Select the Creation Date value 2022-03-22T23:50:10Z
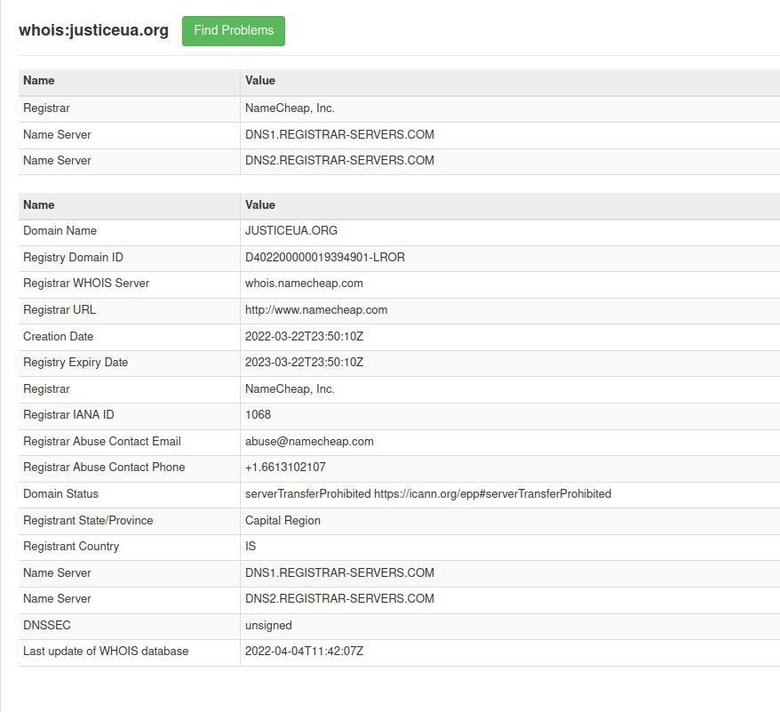Screen dimensions: 780x712 304,336
